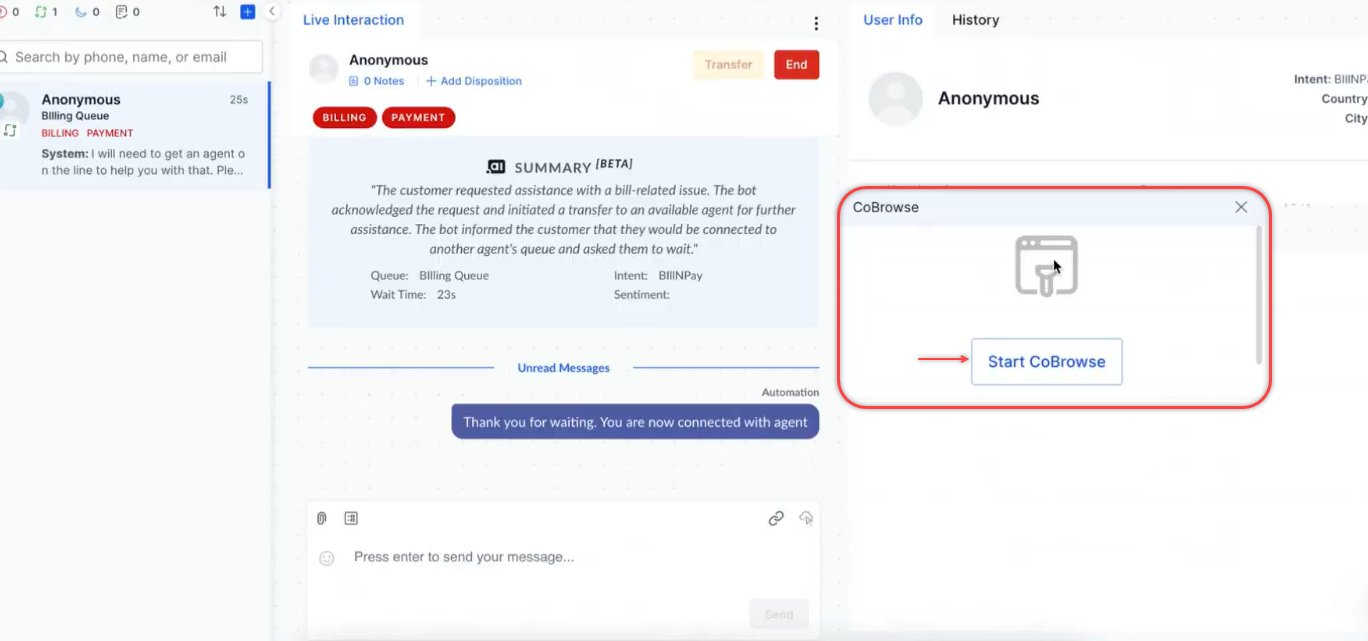Screen dimensions: 1368x641
Task: Click the 'Sentiment:' label in the summary
Action: click(x=642, y=295)
